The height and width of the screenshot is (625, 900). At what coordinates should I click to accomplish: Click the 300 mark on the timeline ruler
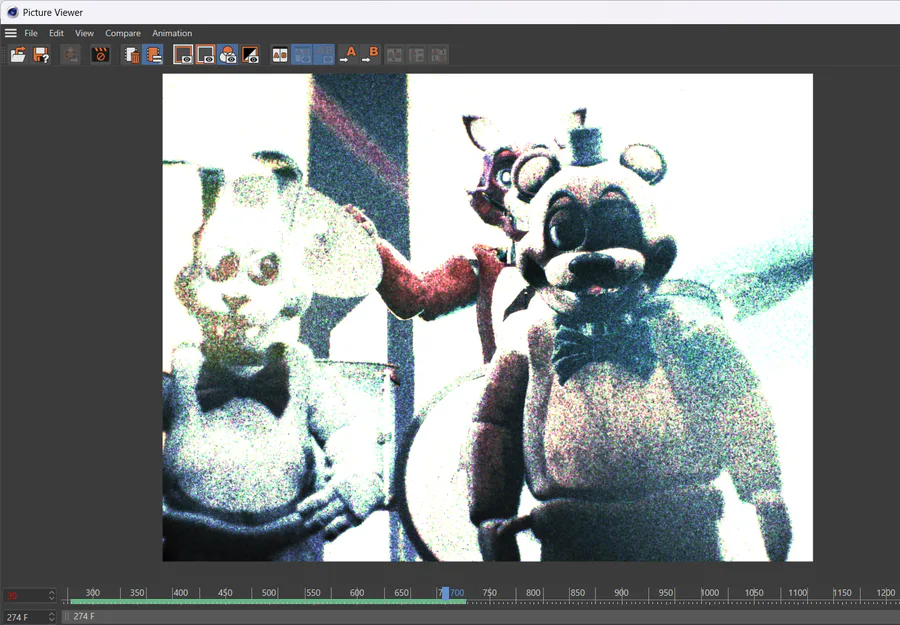(92, 592)
